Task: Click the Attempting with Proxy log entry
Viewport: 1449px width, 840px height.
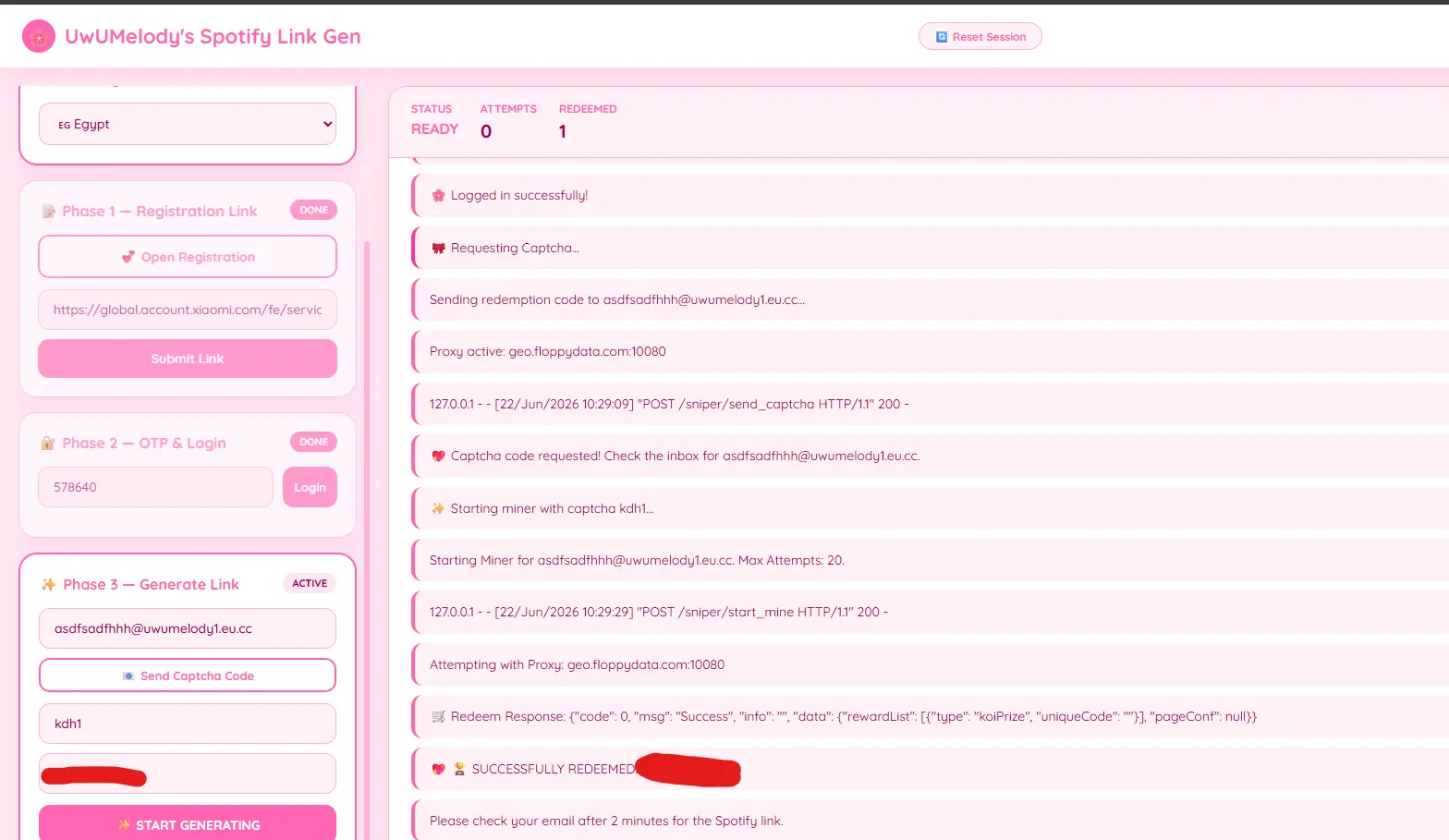Action: (930, 664)
